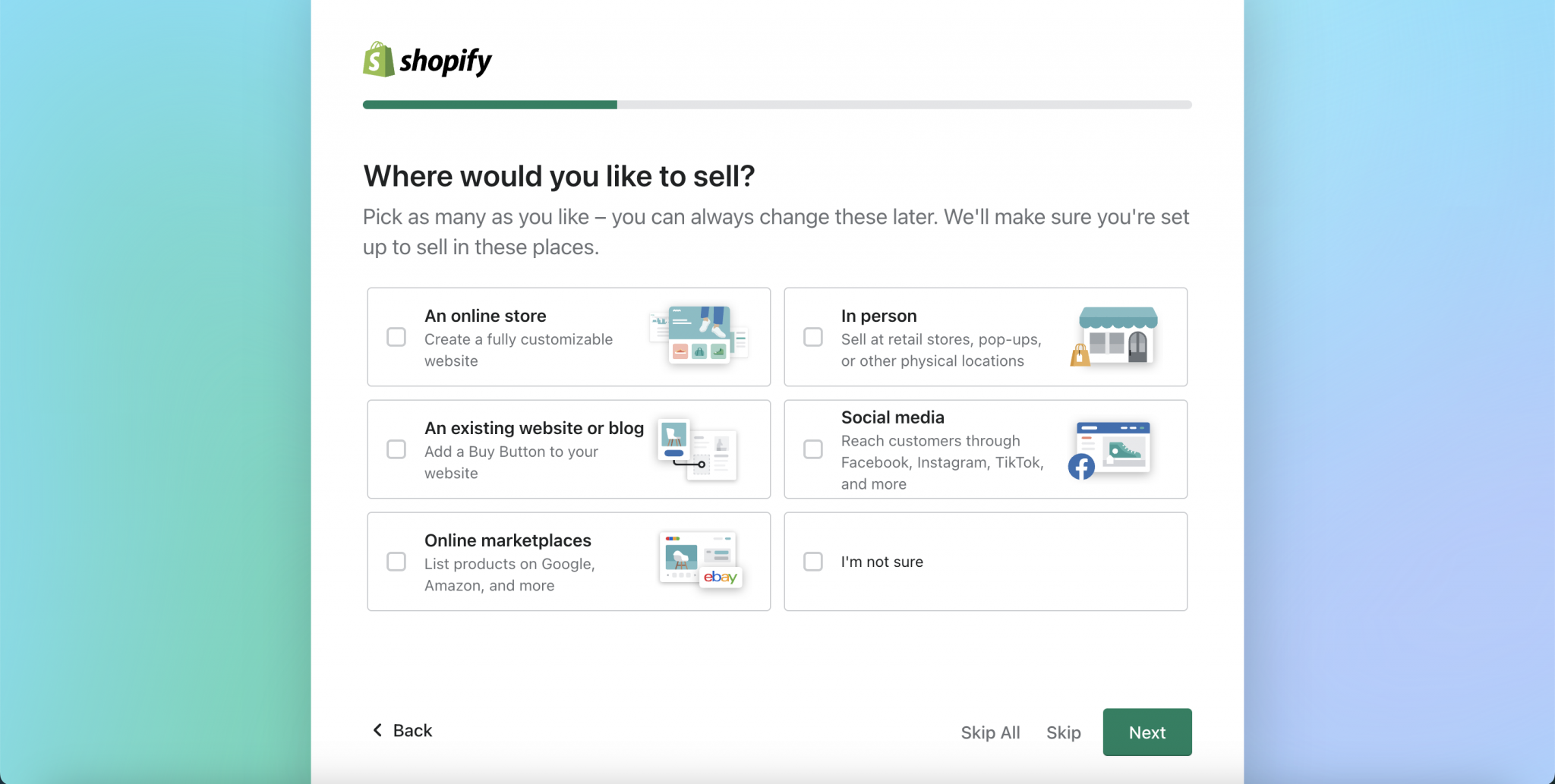Tick the I'm not sure checkbox
The width and height of the screenshot is (1555, 784).
point(813,562)
